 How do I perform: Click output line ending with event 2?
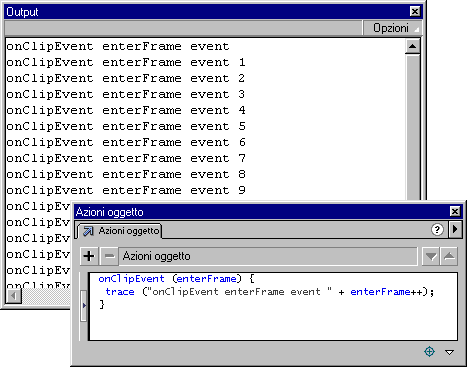(x=126, y=78)
